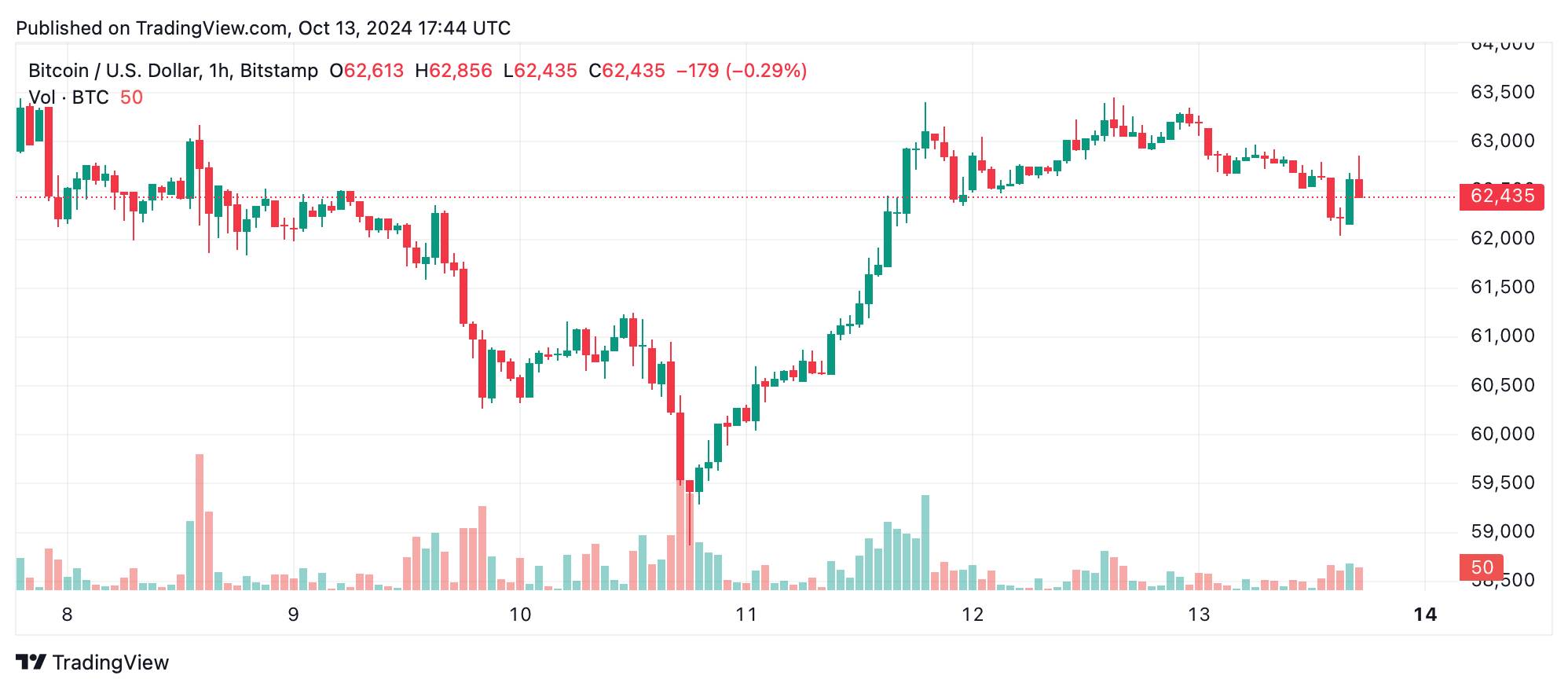The width and height of the screenshot is (1568, 690).
Task: Click the Vol · BTC indicator label
Action: click(68, 97)
